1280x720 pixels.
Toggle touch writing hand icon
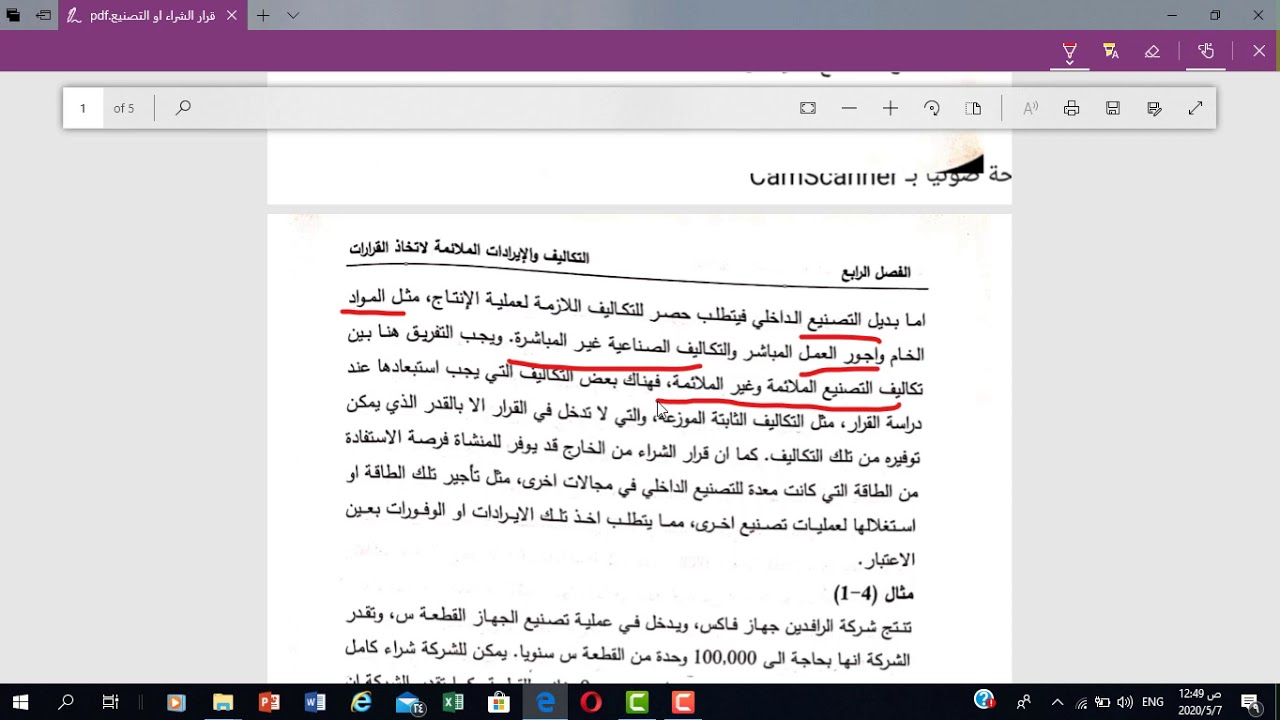(1206, 51)
